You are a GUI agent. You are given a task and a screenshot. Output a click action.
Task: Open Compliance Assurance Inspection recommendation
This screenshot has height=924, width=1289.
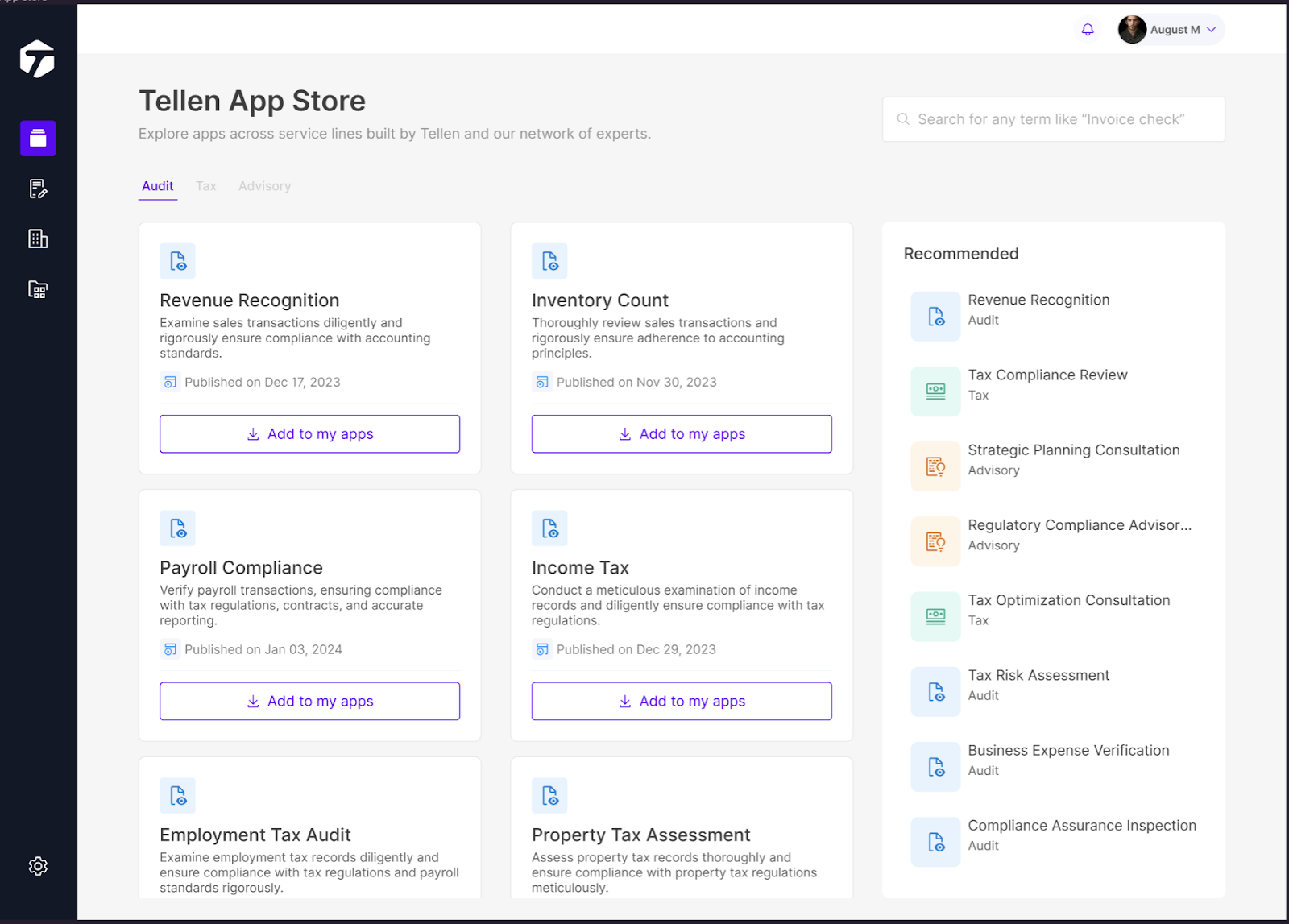1082,826
